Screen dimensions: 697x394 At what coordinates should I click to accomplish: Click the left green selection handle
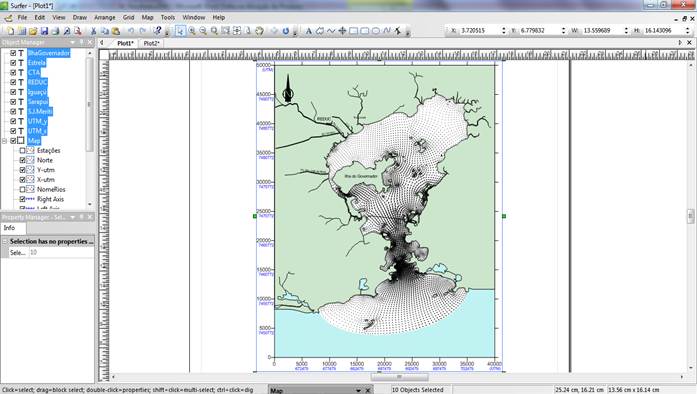point(255,216)
